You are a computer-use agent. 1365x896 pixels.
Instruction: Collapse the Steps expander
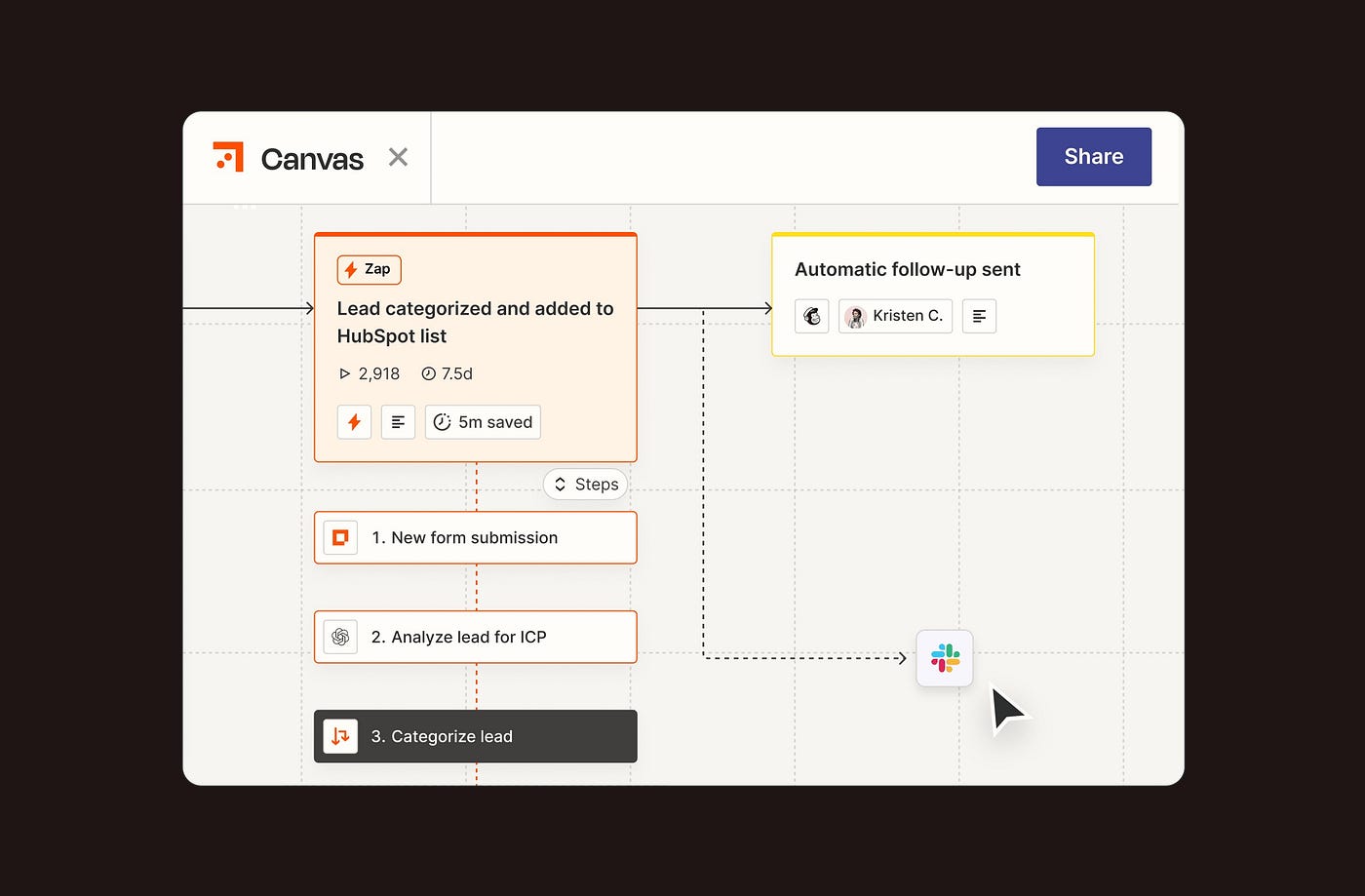coord(586,485)
